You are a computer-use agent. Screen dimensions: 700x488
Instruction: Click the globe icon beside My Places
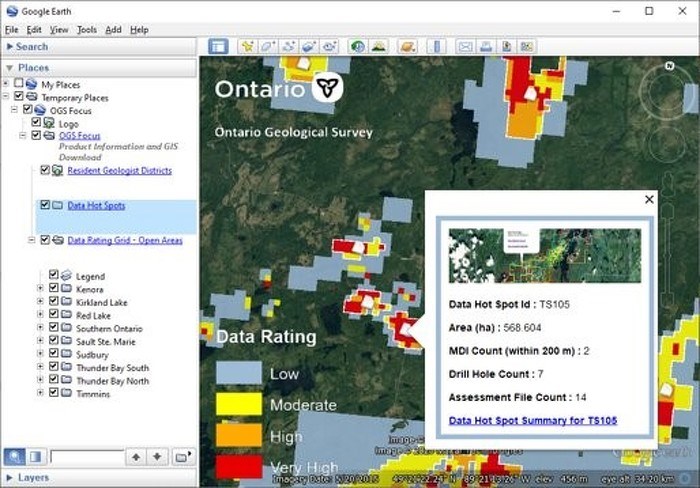pyautogui.click(x=31, y=84)
